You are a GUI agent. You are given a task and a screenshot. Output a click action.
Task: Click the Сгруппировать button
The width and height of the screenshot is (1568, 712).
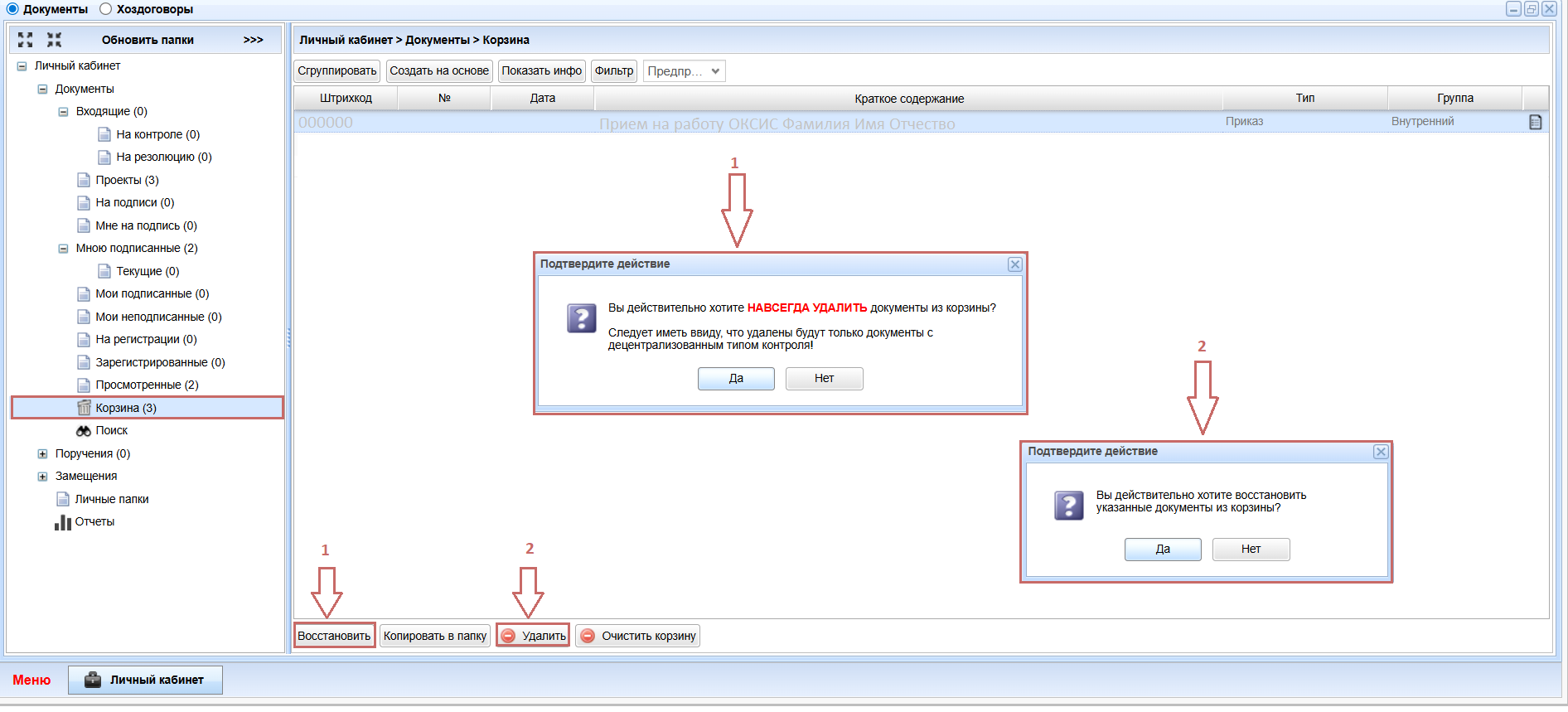(x=337, y=71)
